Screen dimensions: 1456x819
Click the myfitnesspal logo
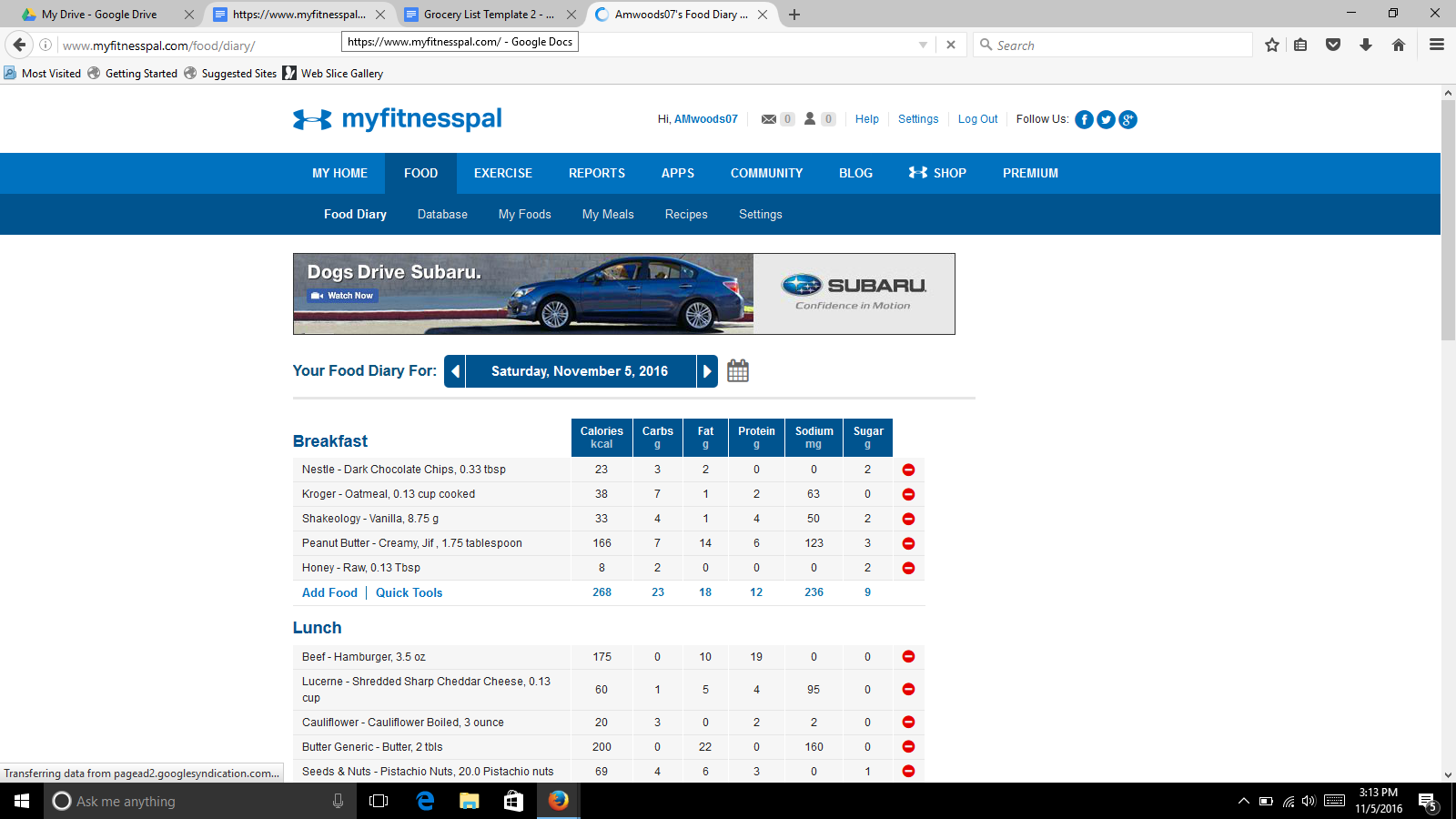pos(398,119)
